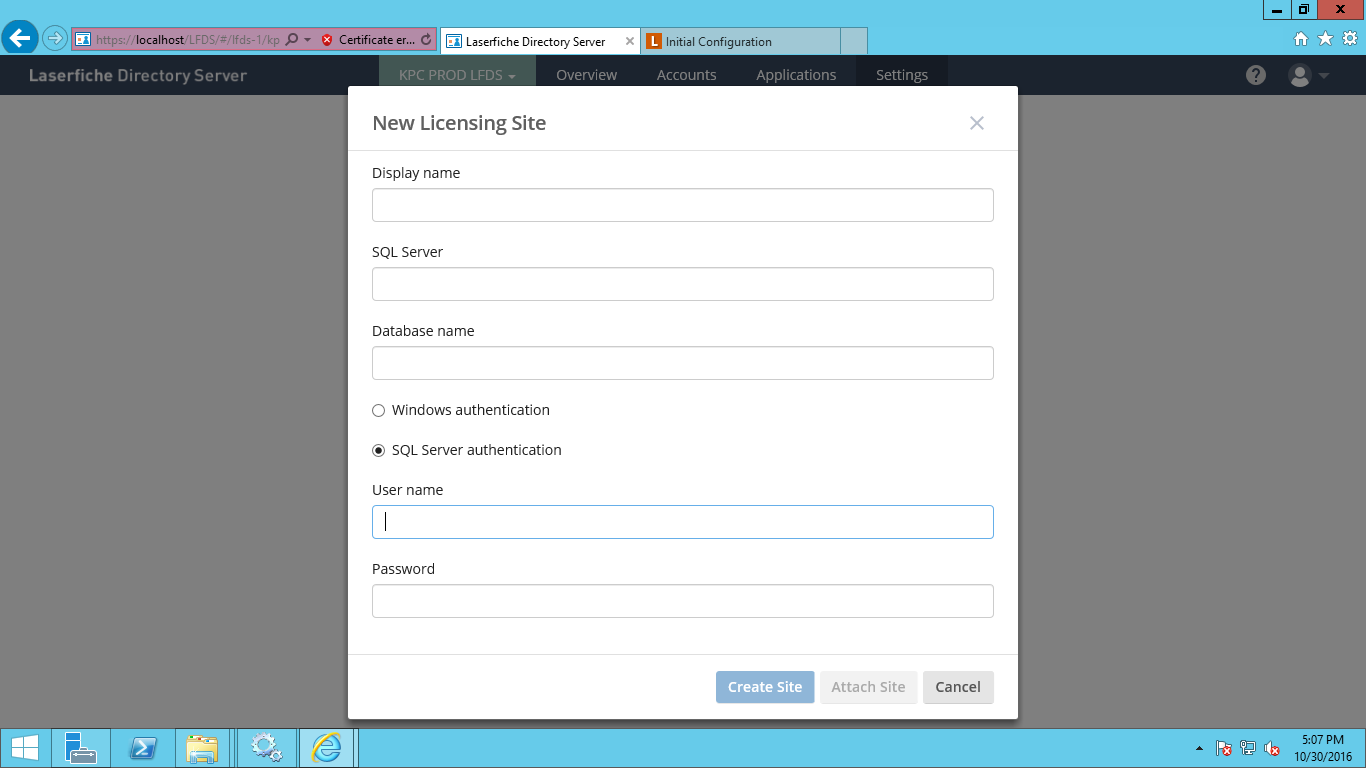This screenshot has width=1366, height=768.
Task: Close the New Licensing Site dialog
Action: 977,123
